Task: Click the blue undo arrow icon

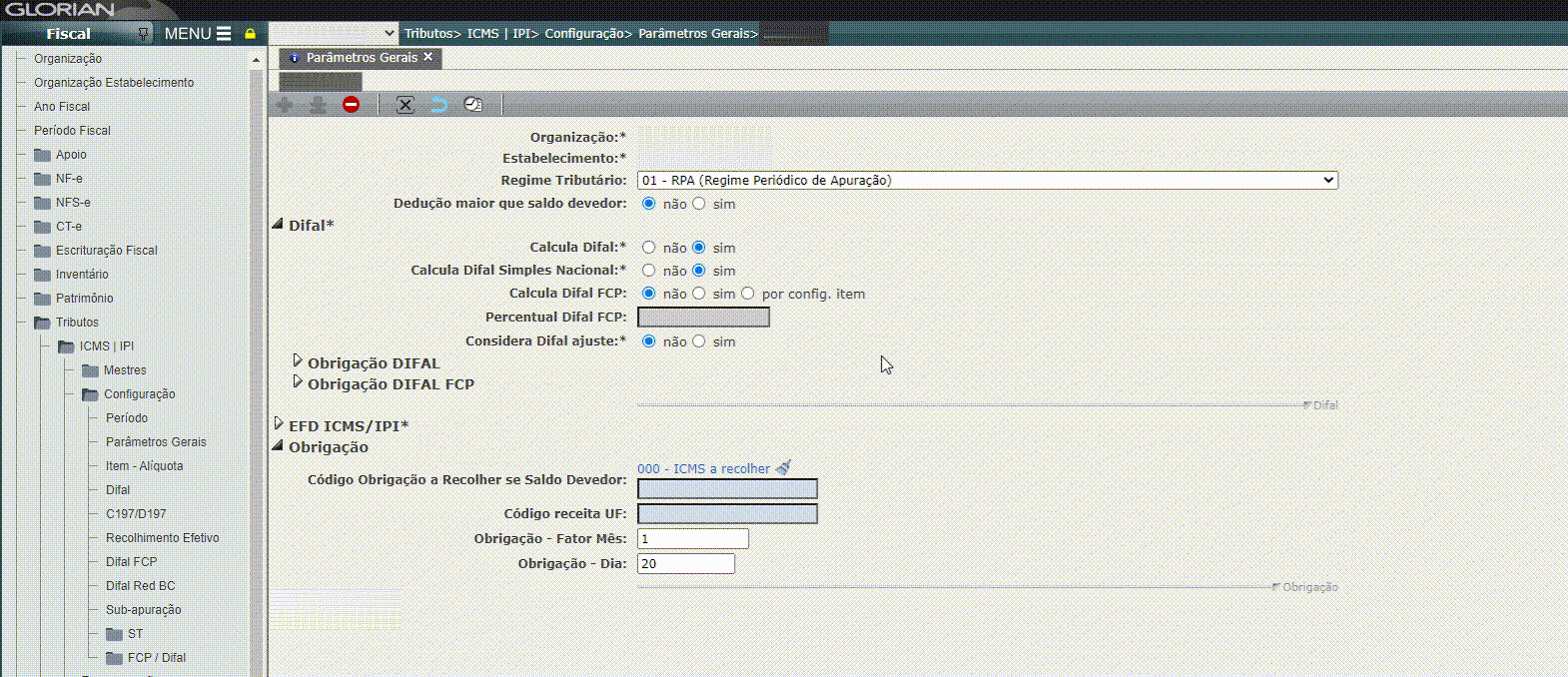Action: click(438, 105)
